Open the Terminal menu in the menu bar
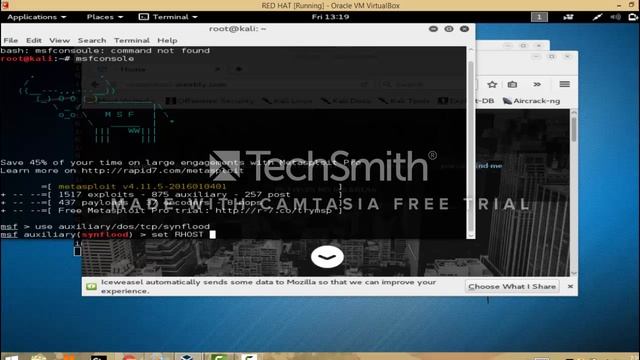 [132, 40]
